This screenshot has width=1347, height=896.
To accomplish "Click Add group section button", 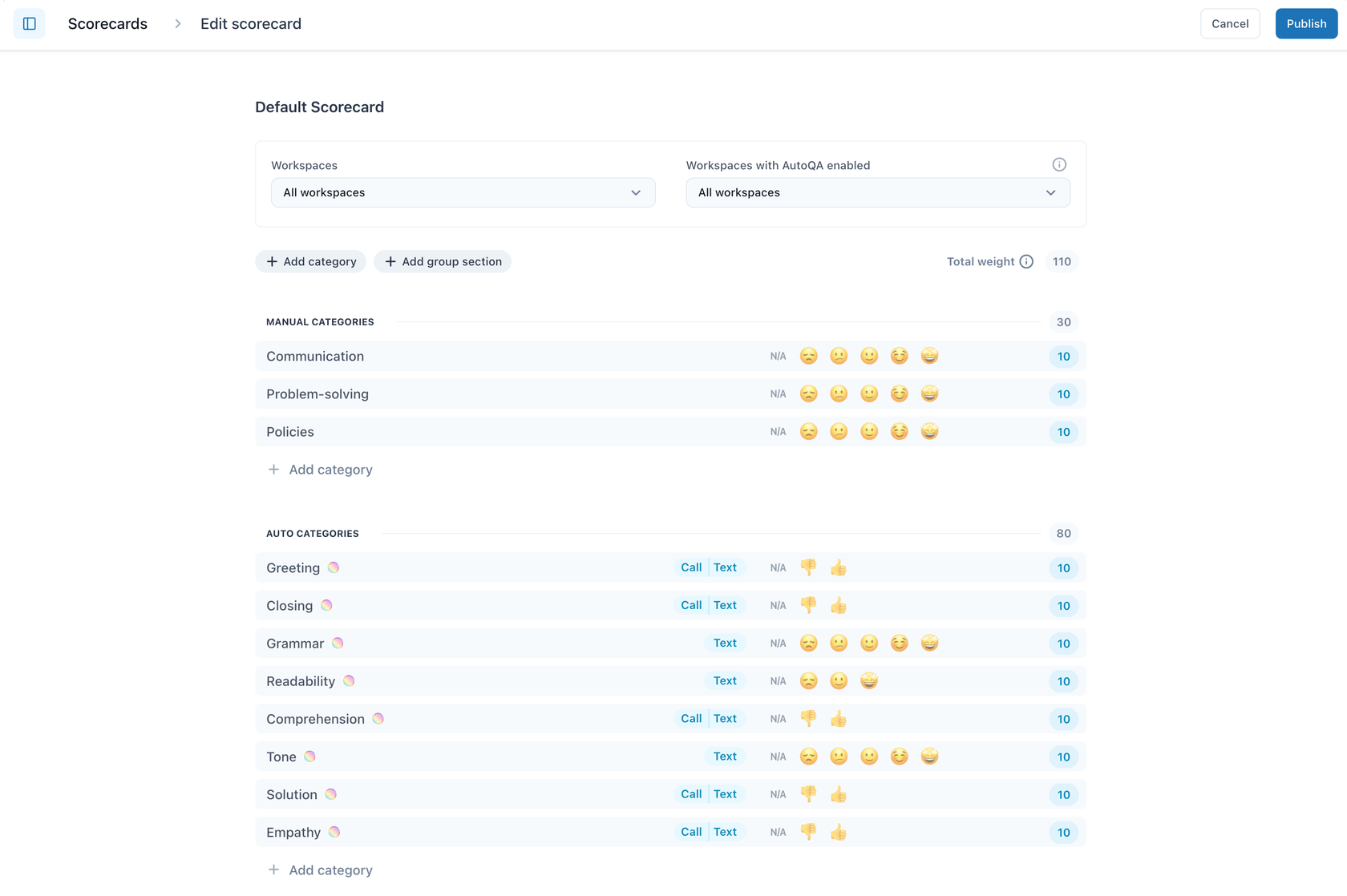I will 443,261.
